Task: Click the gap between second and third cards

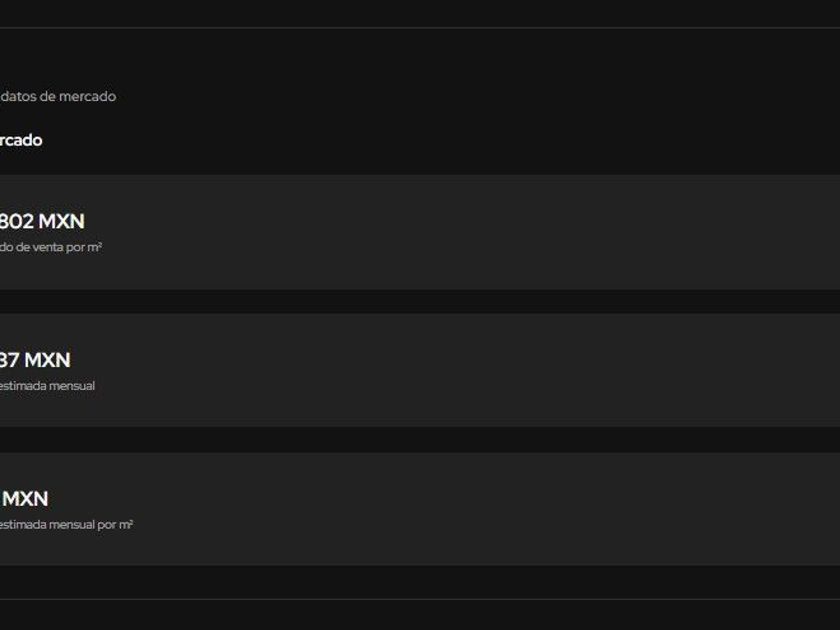Action: (420, 440)
